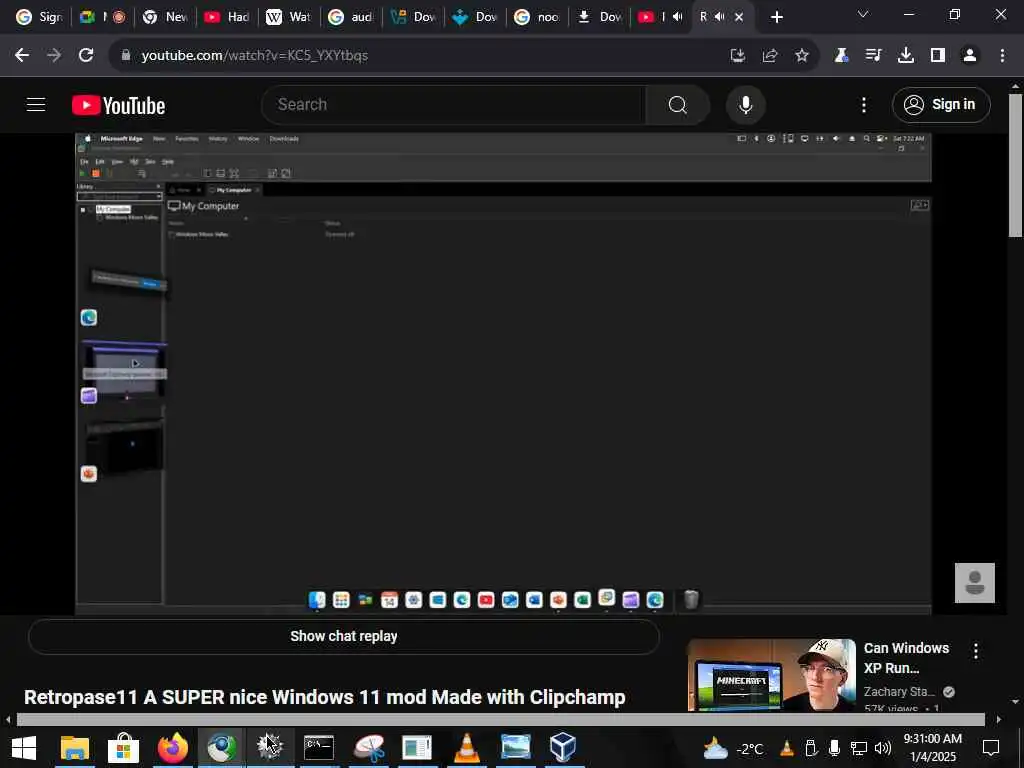
Task: Go back using the browser back arrow
Action: pyautogui.click(x=22, y=56)
